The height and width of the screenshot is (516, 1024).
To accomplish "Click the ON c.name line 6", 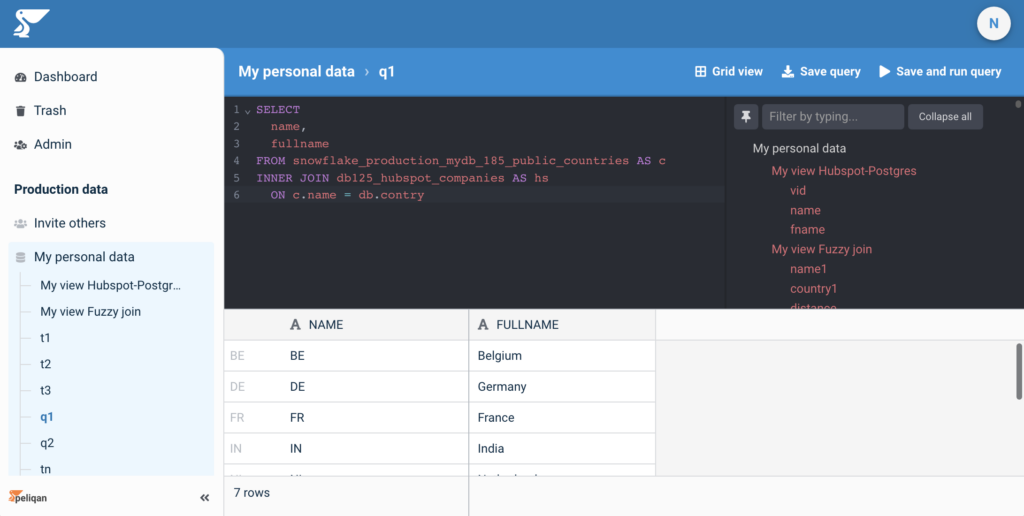I will tap(347, 195).
